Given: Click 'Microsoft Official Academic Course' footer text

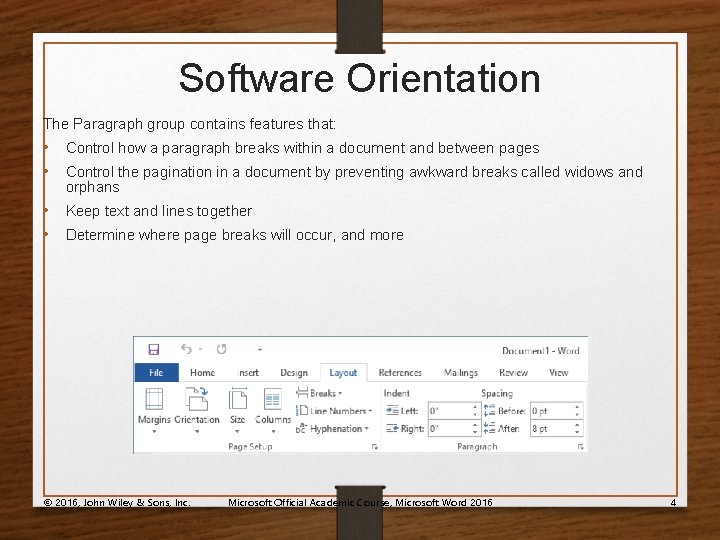Looking at the screenshot, I should click(360, 502).
